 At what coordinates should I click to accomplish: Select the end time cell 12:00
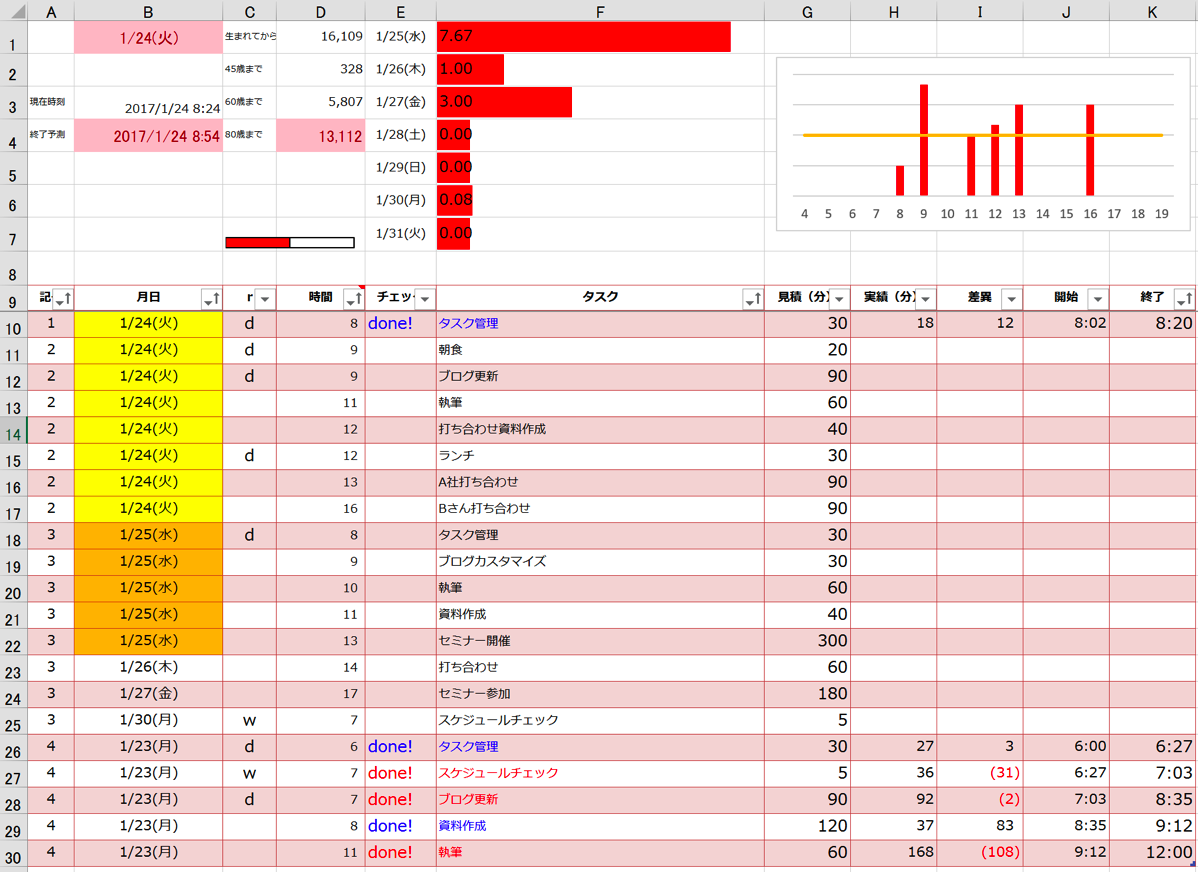(1153, 853)
